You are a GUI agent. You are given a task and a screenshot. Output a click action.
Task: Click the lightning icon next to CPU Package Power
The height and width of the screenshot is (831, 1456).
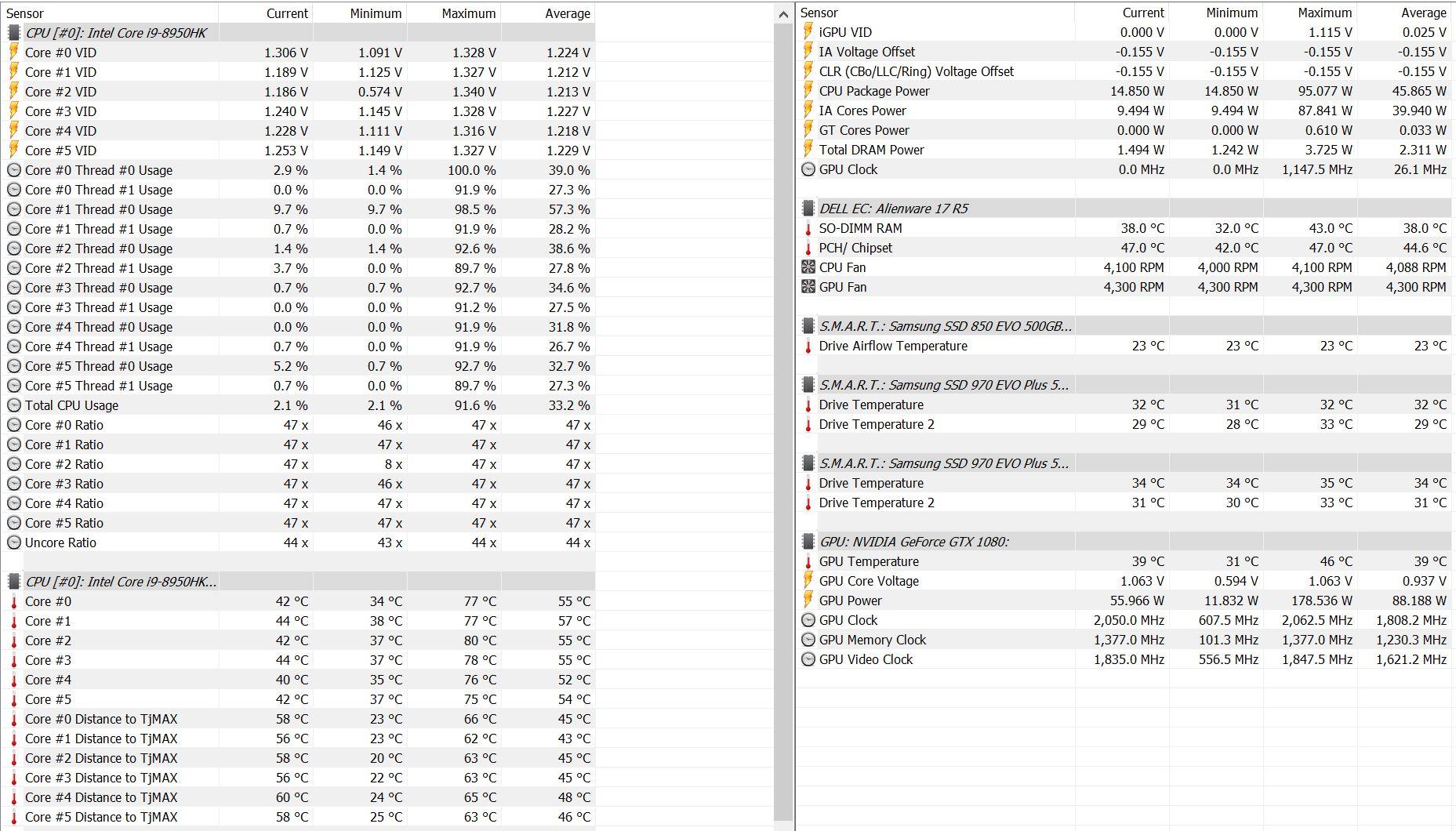click(x=808, y=91)
